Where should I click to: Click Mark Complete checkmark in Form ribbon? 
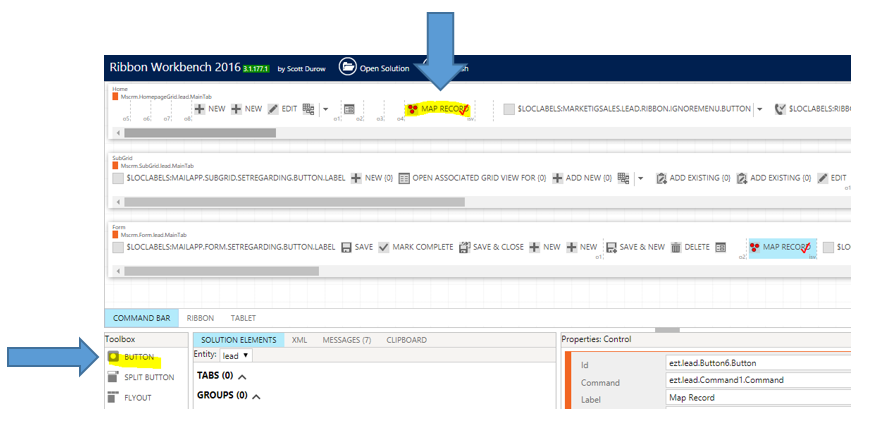pos(384,247)
